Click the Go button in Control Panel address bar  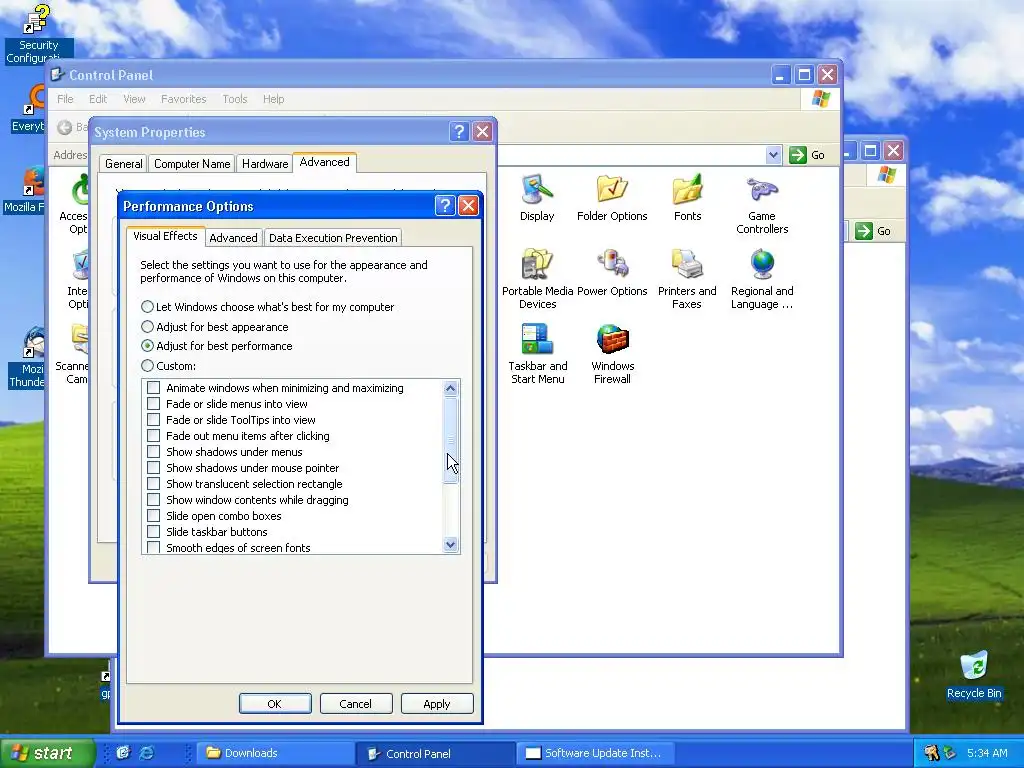coord(807,155)
